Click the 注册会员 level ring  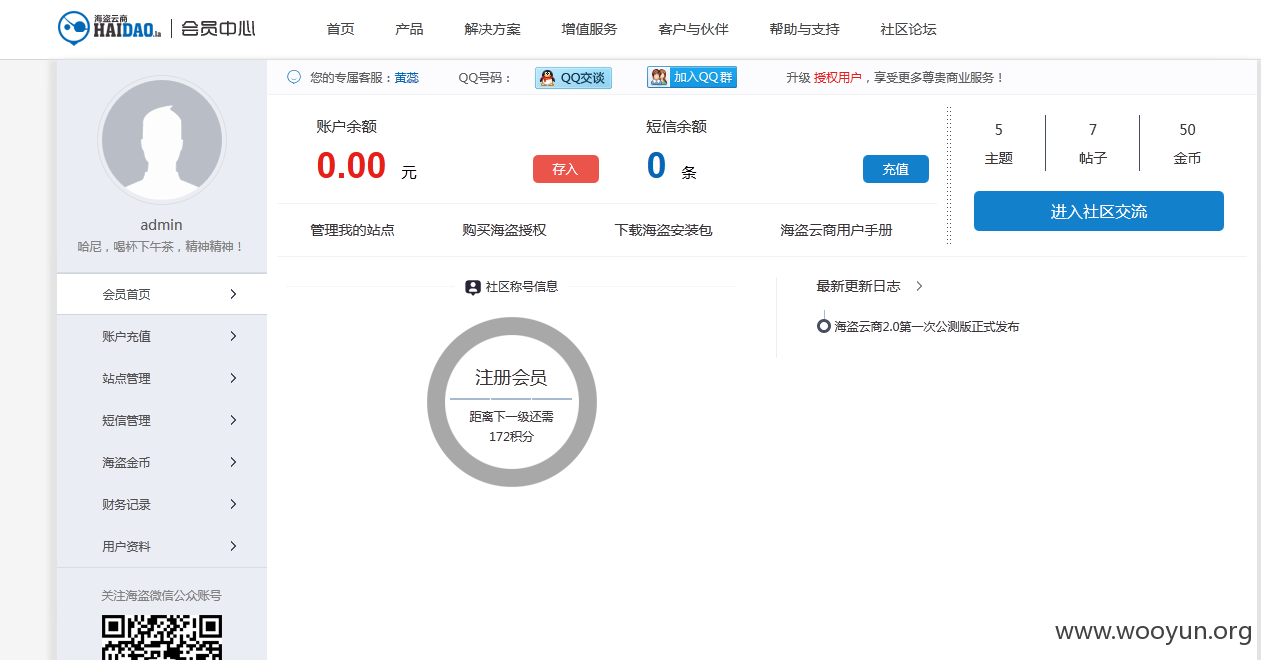(512, 402)
